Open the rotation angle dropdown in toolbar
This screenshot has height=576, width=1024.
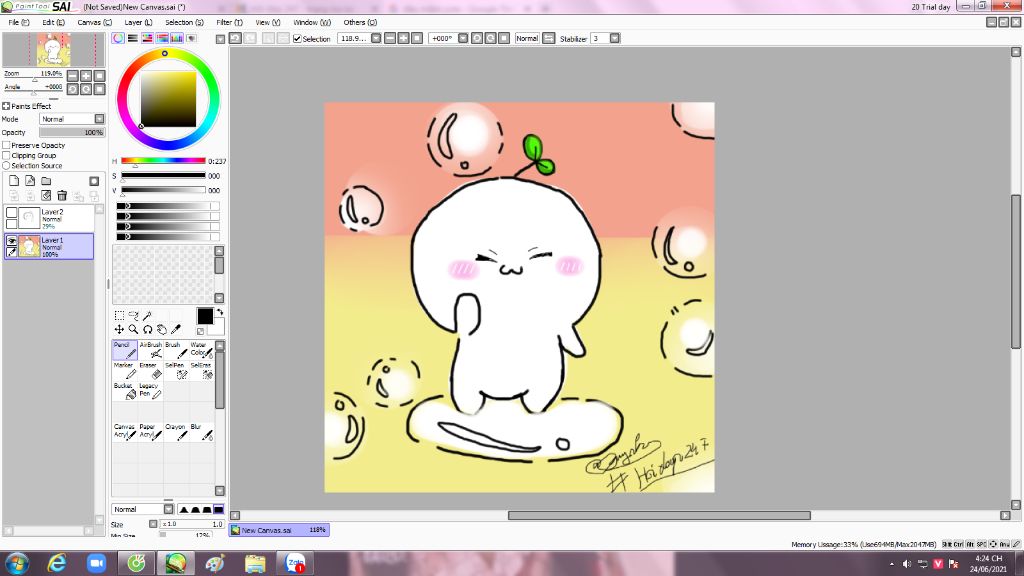(462, 39)
